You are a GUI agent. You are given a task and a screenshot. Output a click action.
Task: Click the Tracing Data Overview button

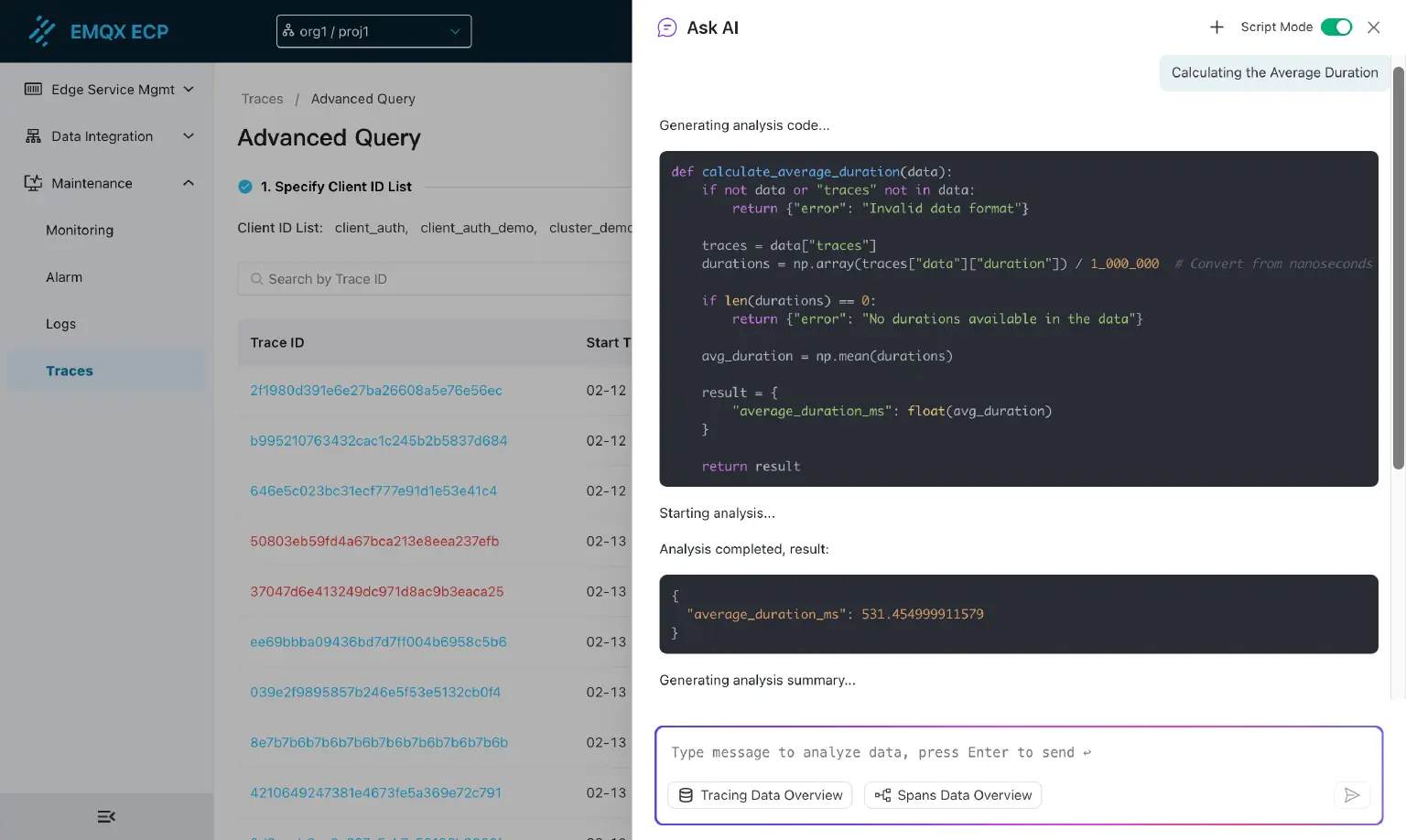(x=760, y=795)
